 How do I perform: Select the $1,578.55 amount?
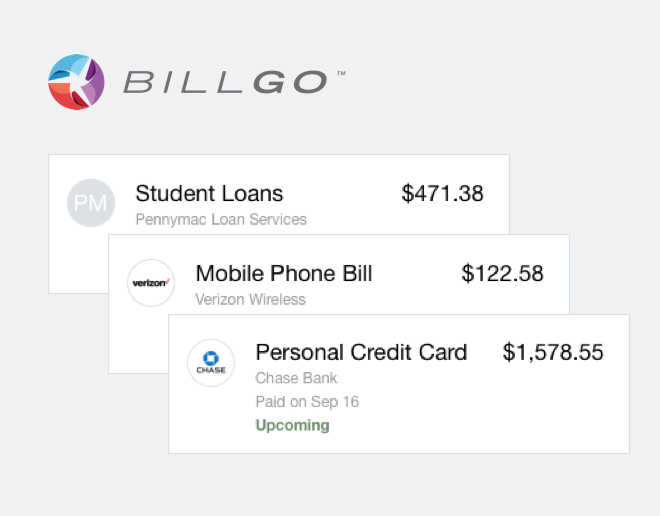[x=553, y=352]
